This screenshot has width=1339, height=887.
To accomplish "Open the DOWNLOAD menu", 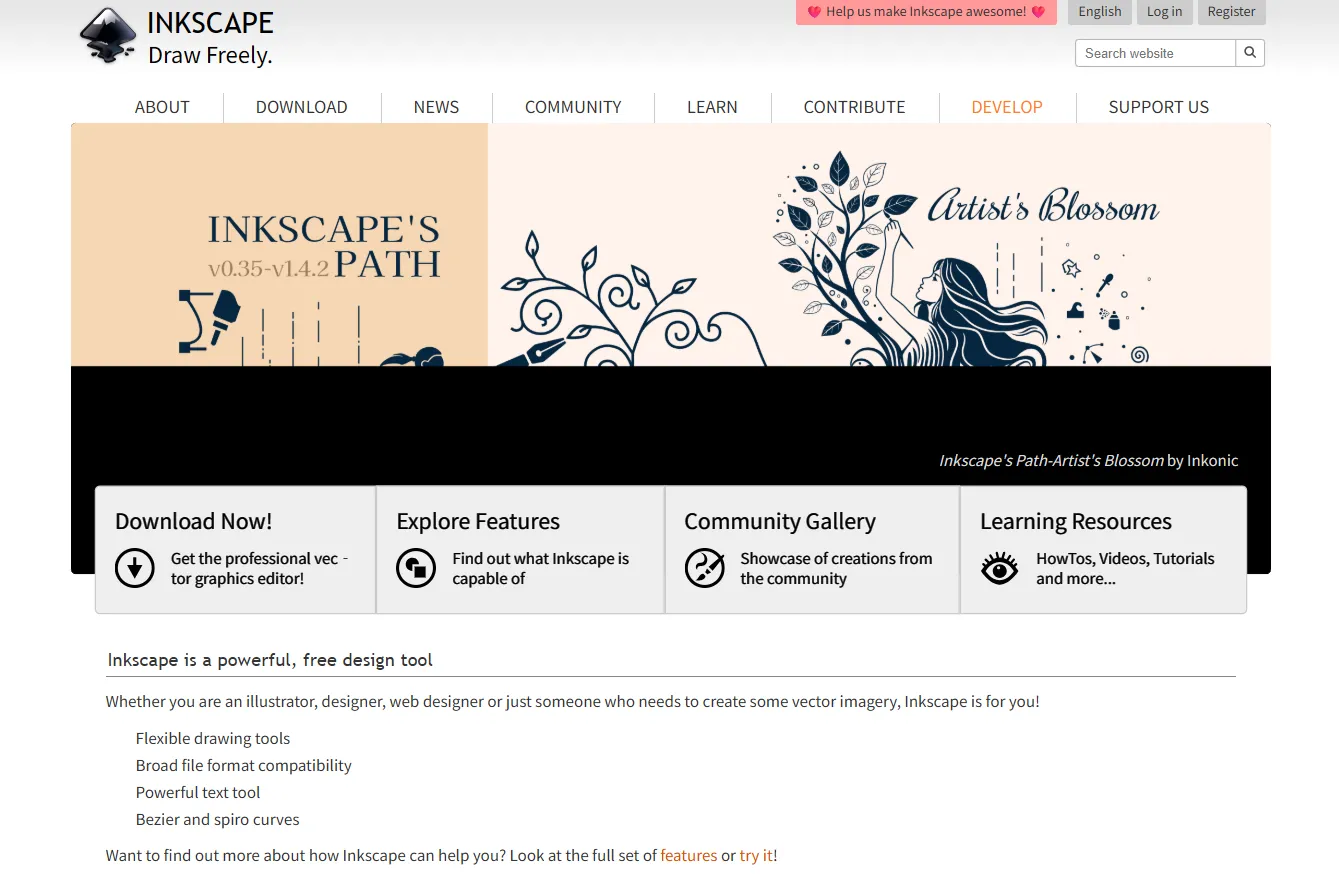I will coord(302,107).
